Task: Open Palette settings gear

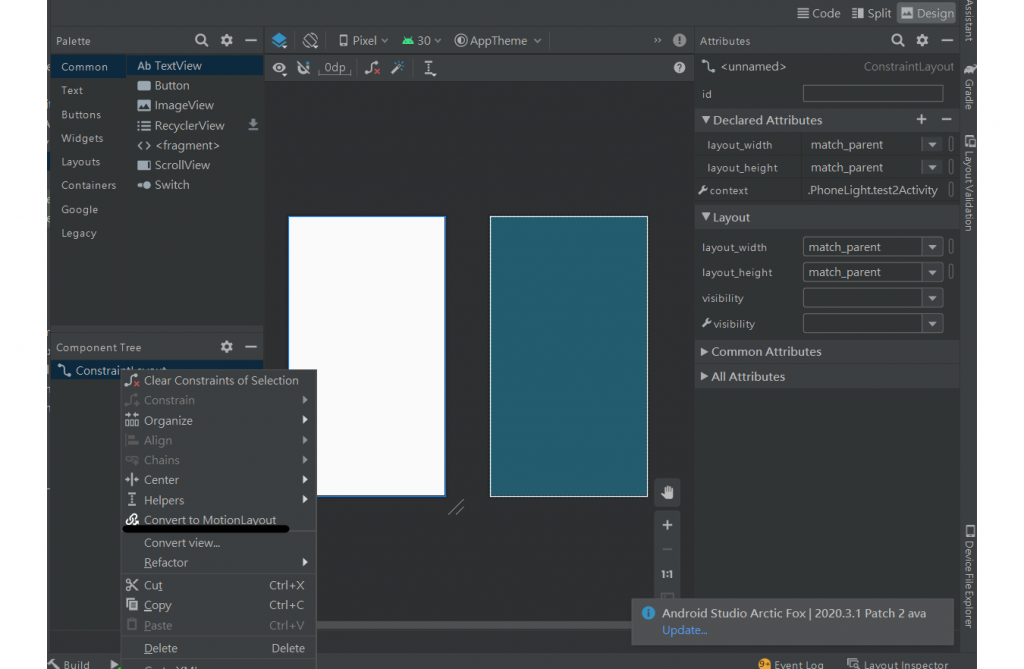Action: click(x=227, y=41)
